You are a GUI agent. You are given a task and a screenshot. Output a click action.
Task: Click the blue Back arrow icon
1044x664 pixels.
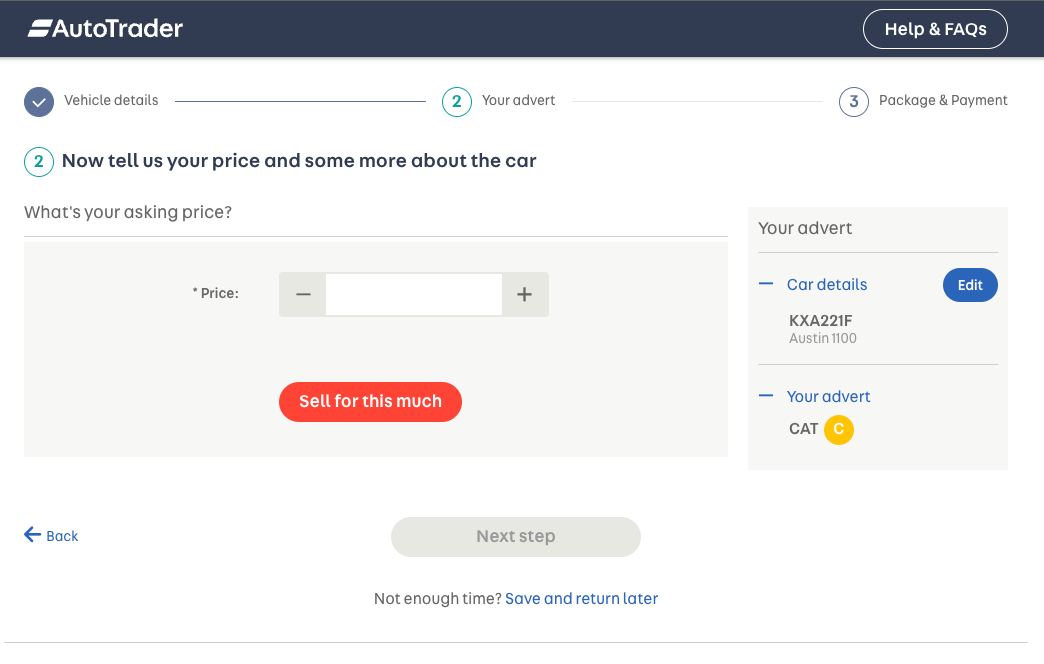33,535
